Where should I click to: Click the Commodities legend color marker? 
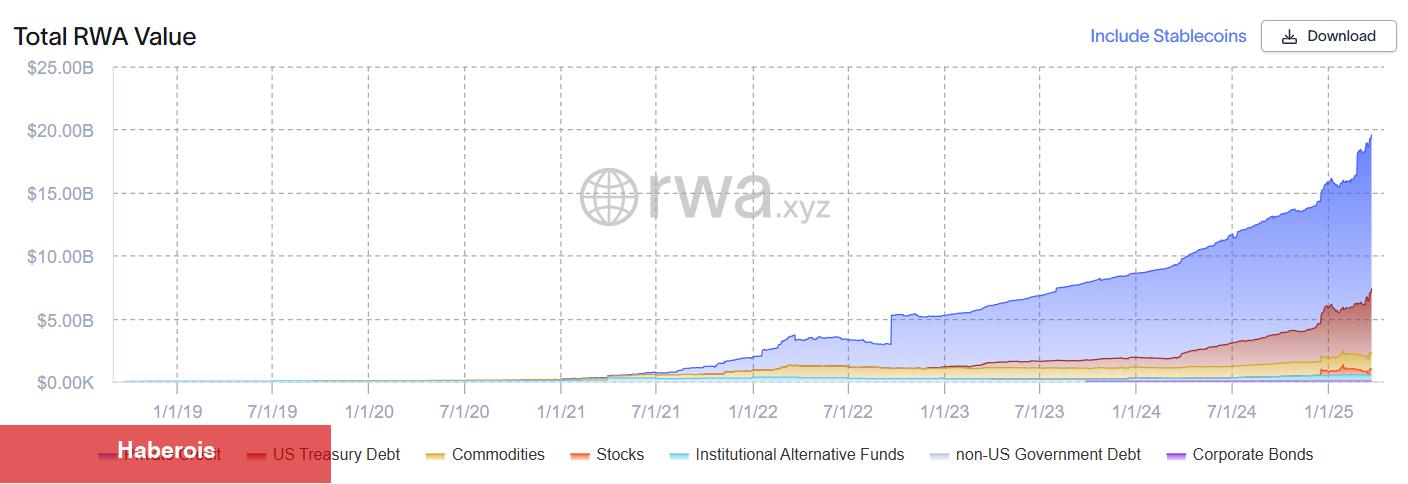(x=435, y=456)
